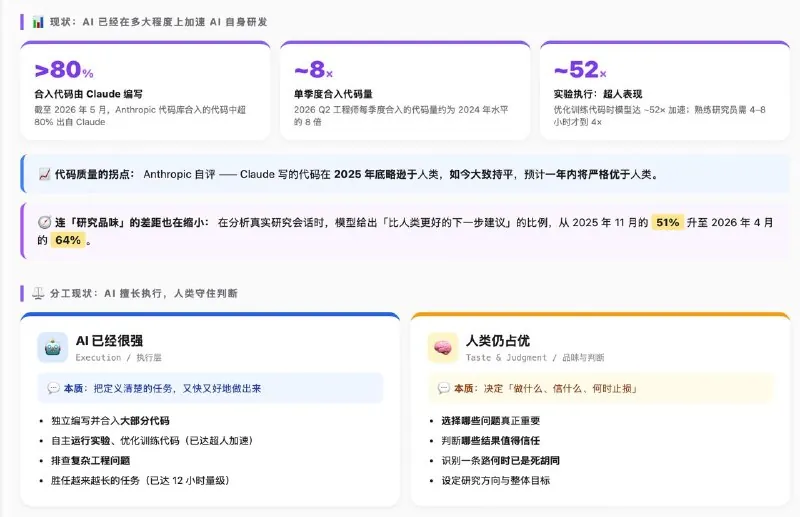Click the robot icon in AI 已经很强 card
Screen dimensions: 800x517
tap(53, 348)
